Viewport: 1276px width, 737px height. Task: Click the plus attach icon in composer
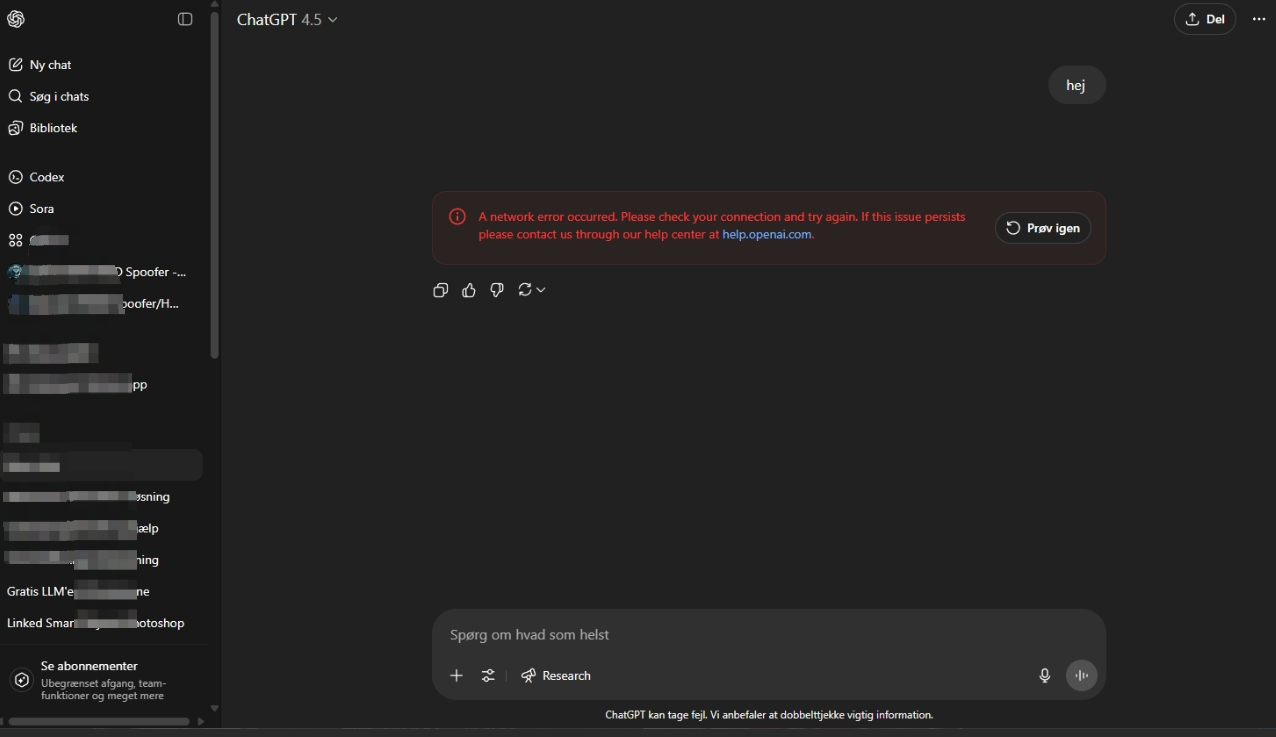coord(456,676)
